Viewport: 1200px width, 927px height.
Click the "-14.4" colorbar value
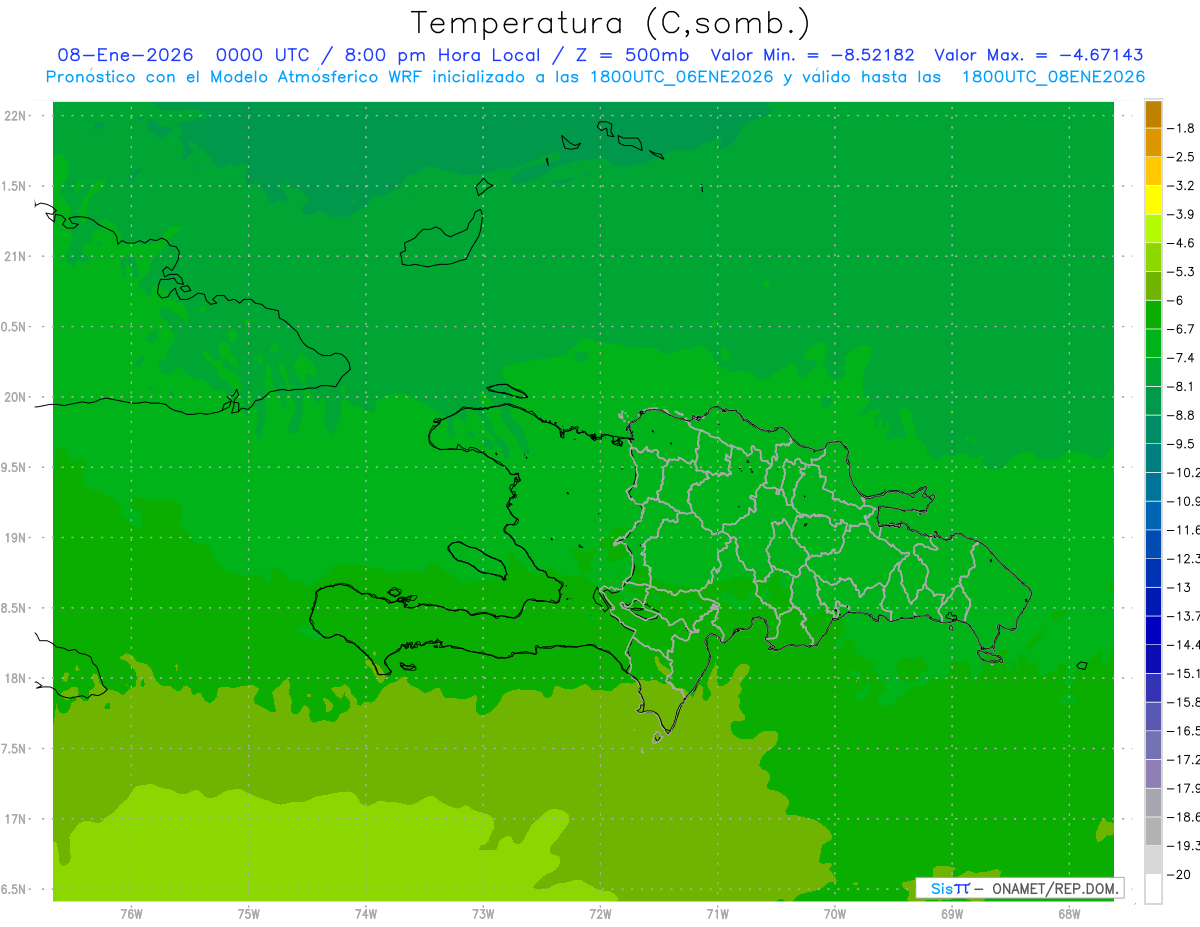click(x=1183, y=644)
